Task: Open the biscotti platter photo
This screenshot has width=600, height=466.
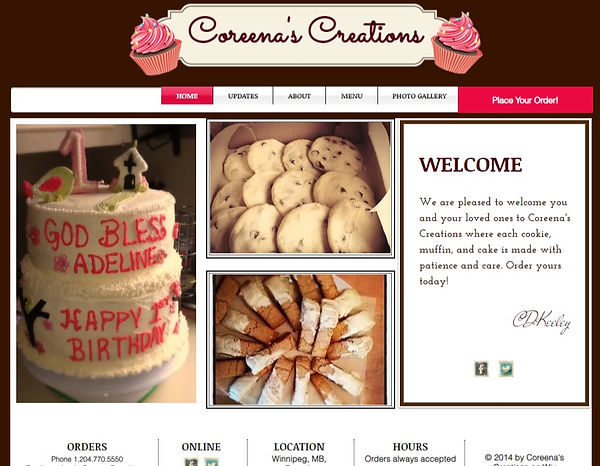Action: click(x=300, y=339)
